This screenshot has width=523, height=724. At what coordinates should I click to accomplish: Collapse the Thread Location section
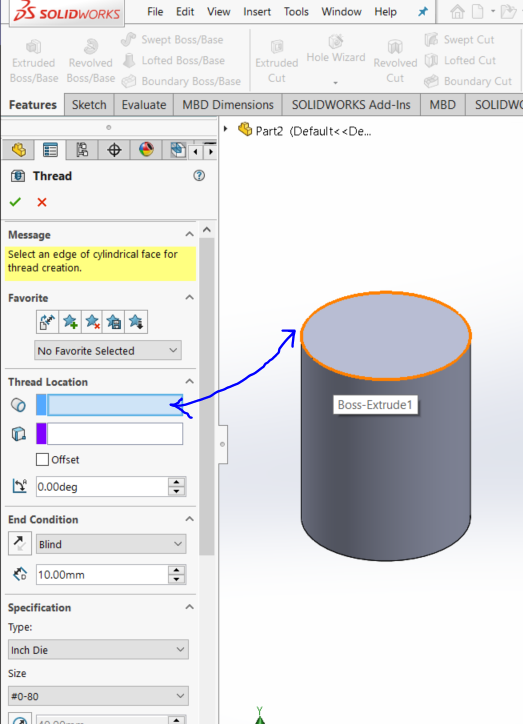(x=189, y=381)
